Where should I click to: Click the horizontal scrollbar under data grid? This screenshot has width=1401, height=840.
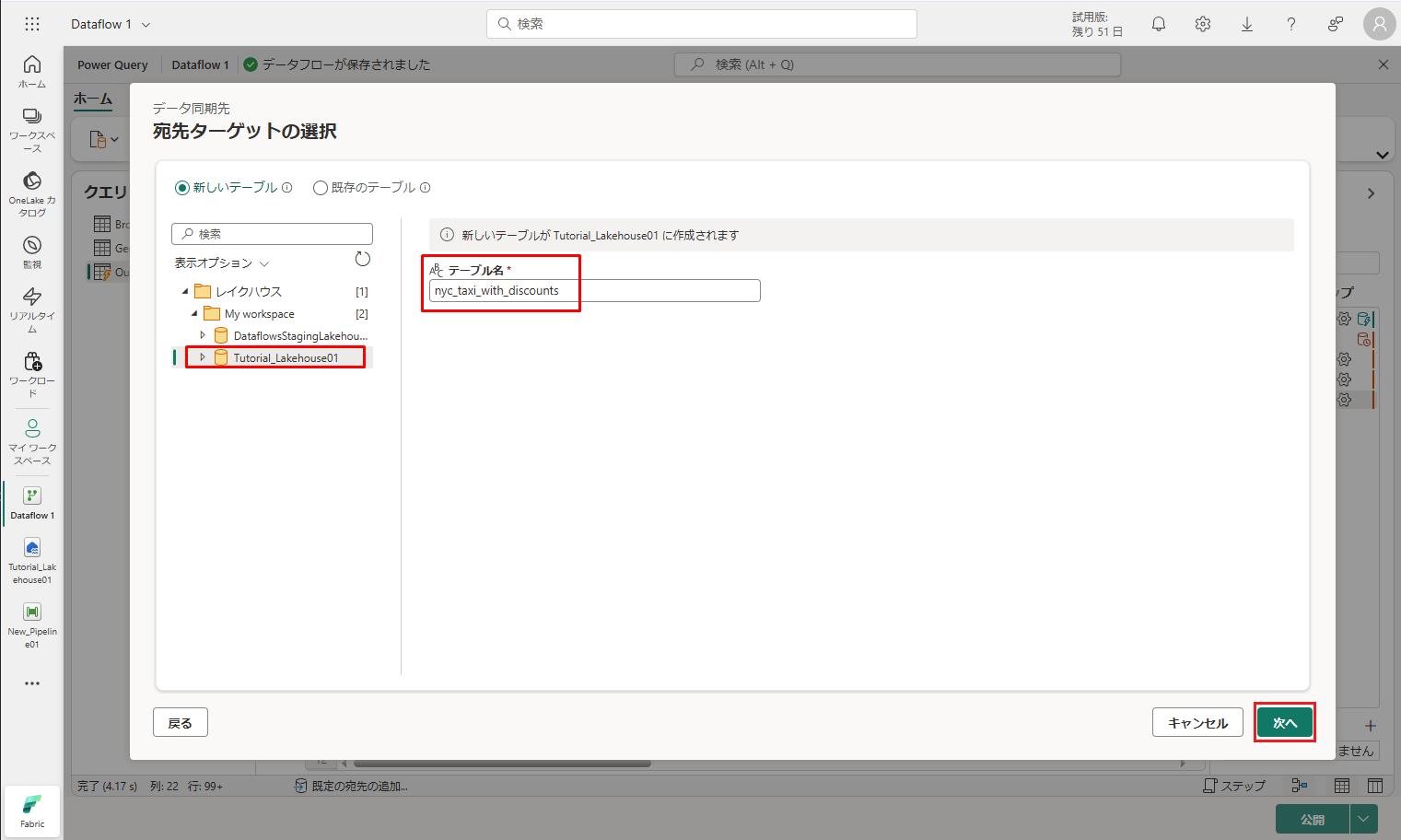[502, 764]
